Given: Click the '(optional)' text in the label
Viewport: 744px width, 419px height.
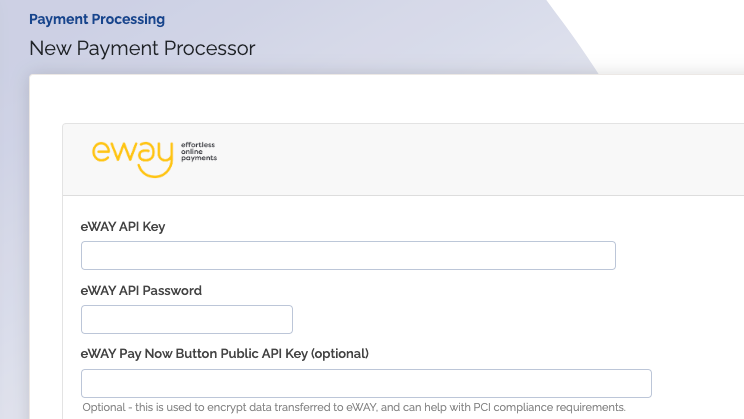Looking at the screenshot, I should (336, 354).
